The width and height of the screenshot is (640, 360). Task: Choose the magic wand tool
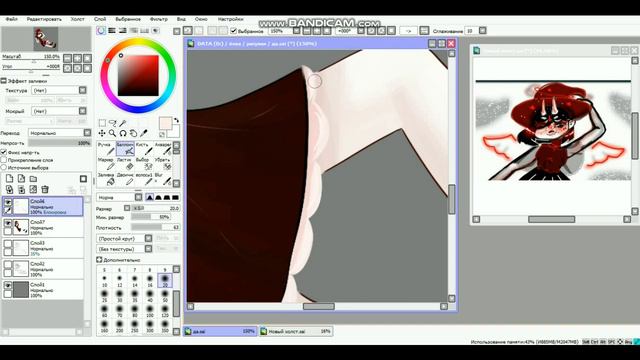(x=123, y=123)
